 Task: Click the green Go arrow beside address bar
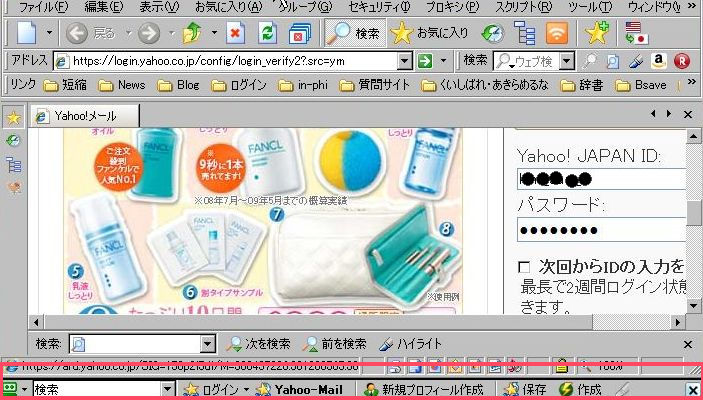point(425,61)
